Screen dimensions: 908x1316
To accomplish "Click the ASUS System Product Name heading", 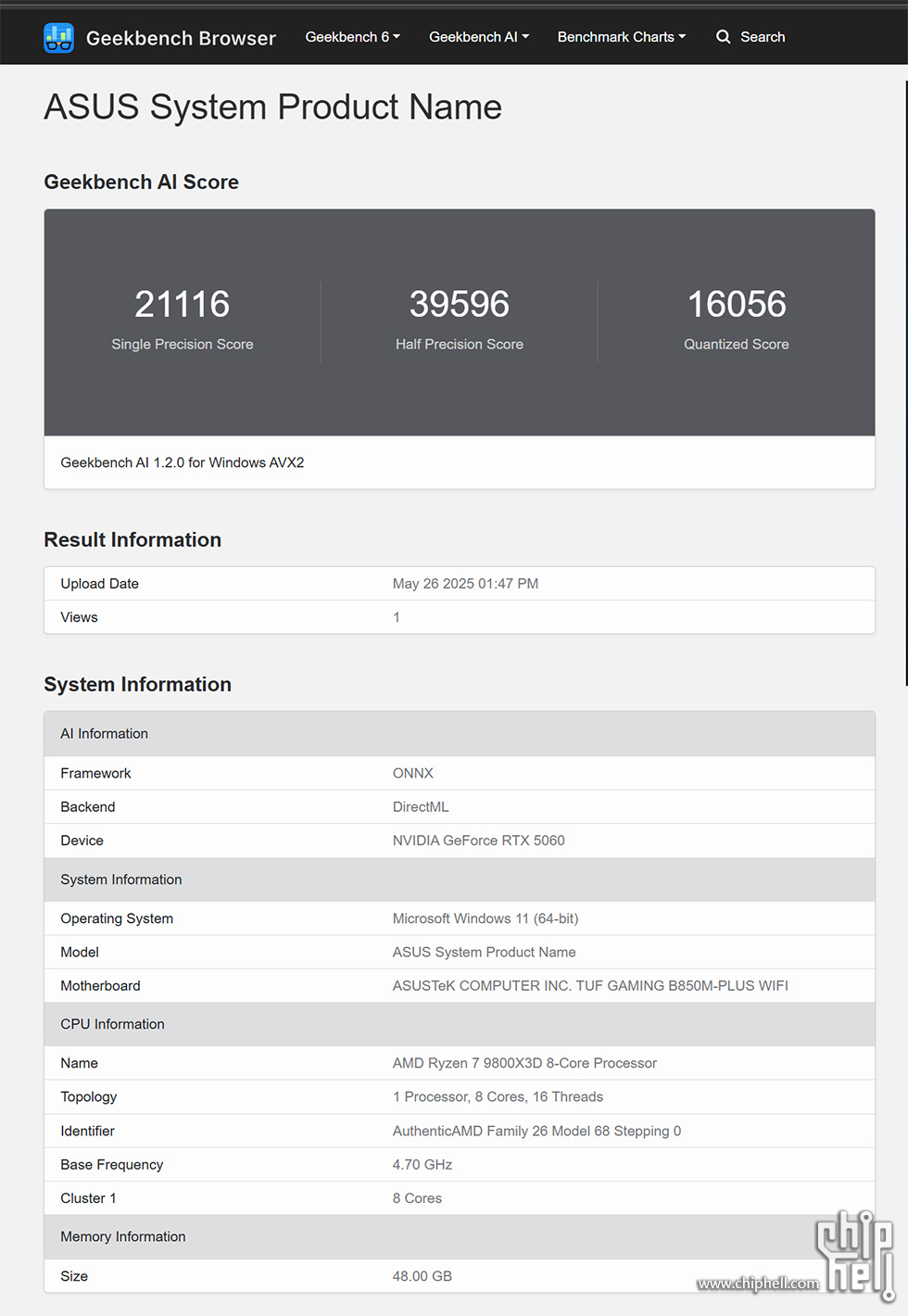I will 273,108.
